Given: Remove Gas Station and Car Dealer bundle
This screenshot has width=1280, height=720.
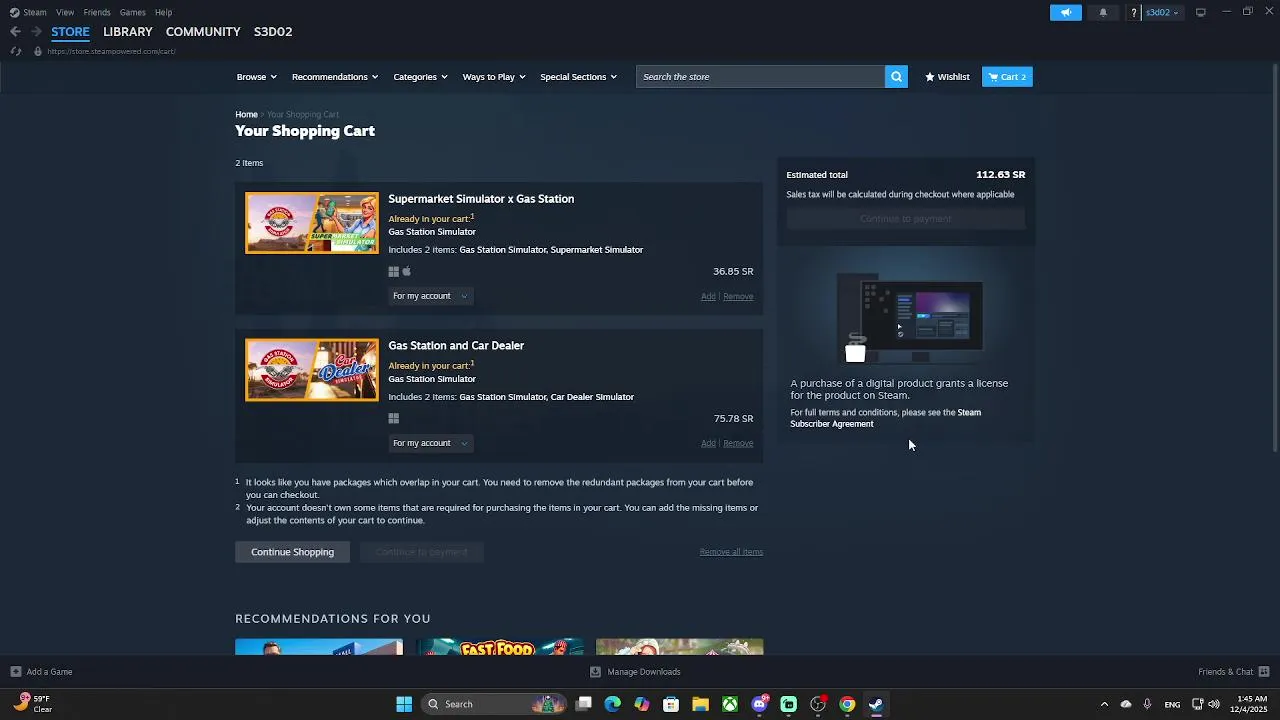Looking at the screenshot, I should click(738, 443).
